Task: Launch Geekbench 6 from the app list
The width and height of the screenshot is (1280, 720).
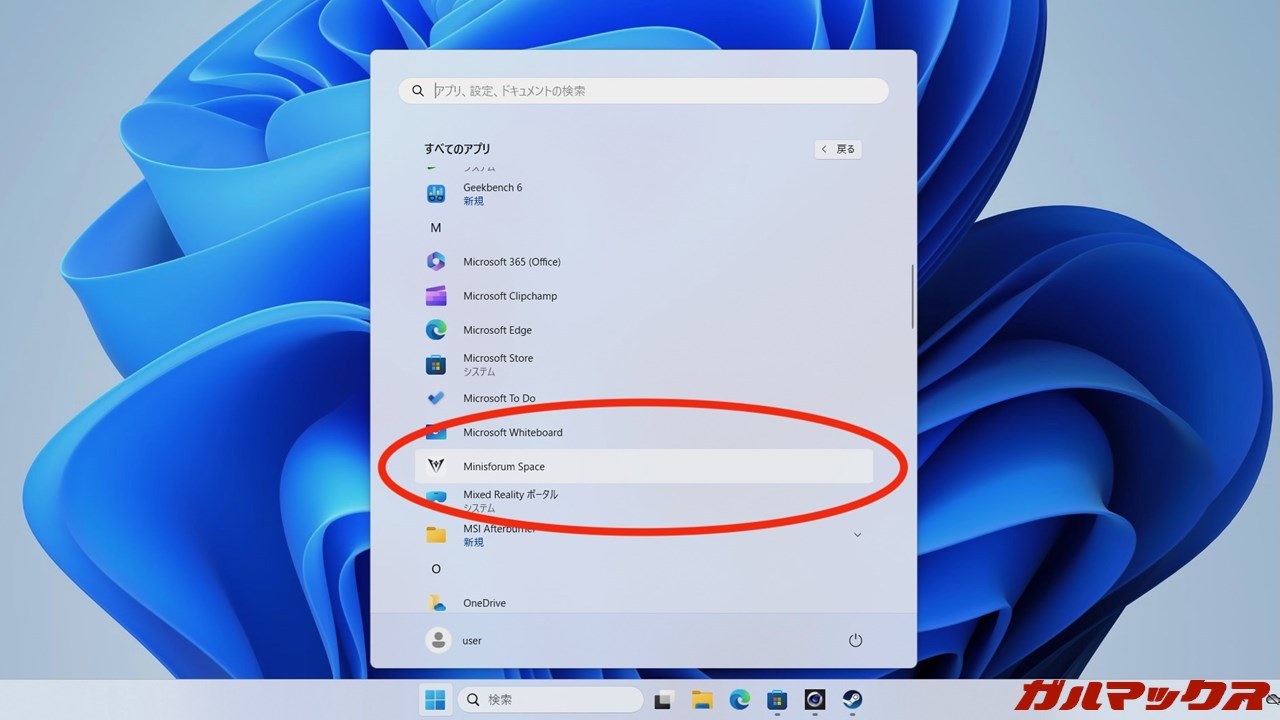Action: pyautogui.click(x=492, y=193)
